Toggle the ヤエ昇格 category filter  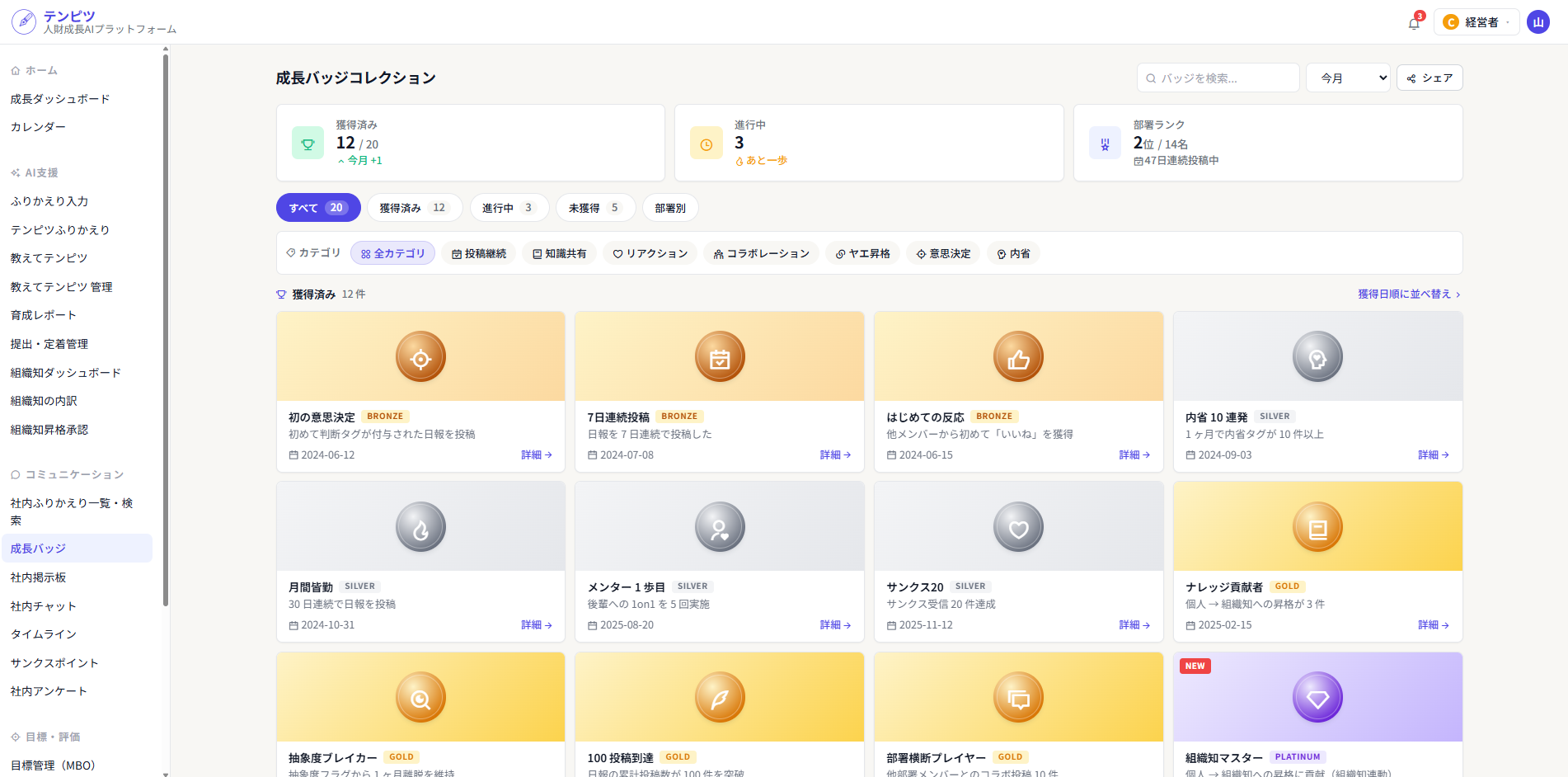(863, 253)
